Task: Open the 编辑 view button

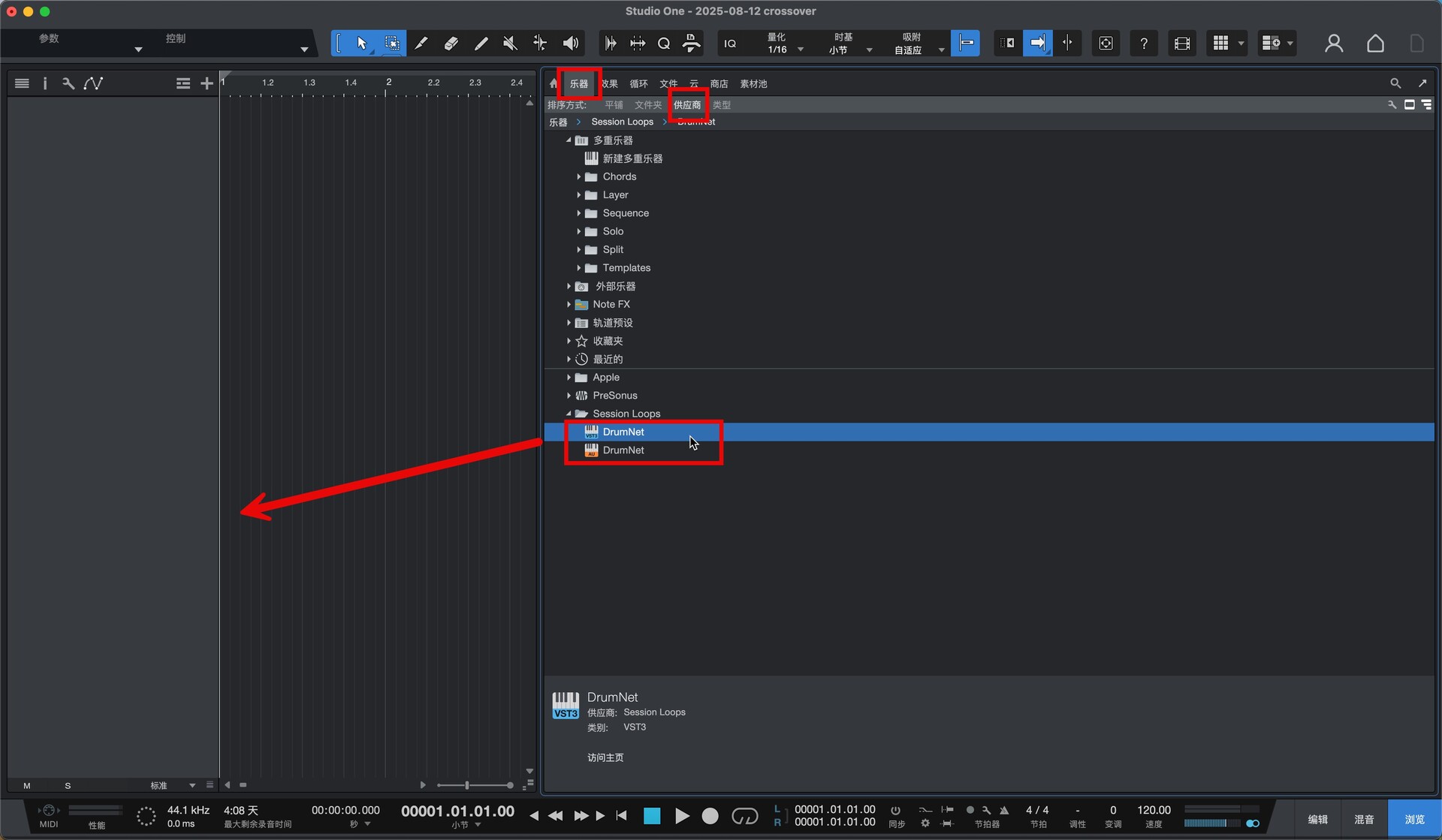Action: (x=1317, y=819)
